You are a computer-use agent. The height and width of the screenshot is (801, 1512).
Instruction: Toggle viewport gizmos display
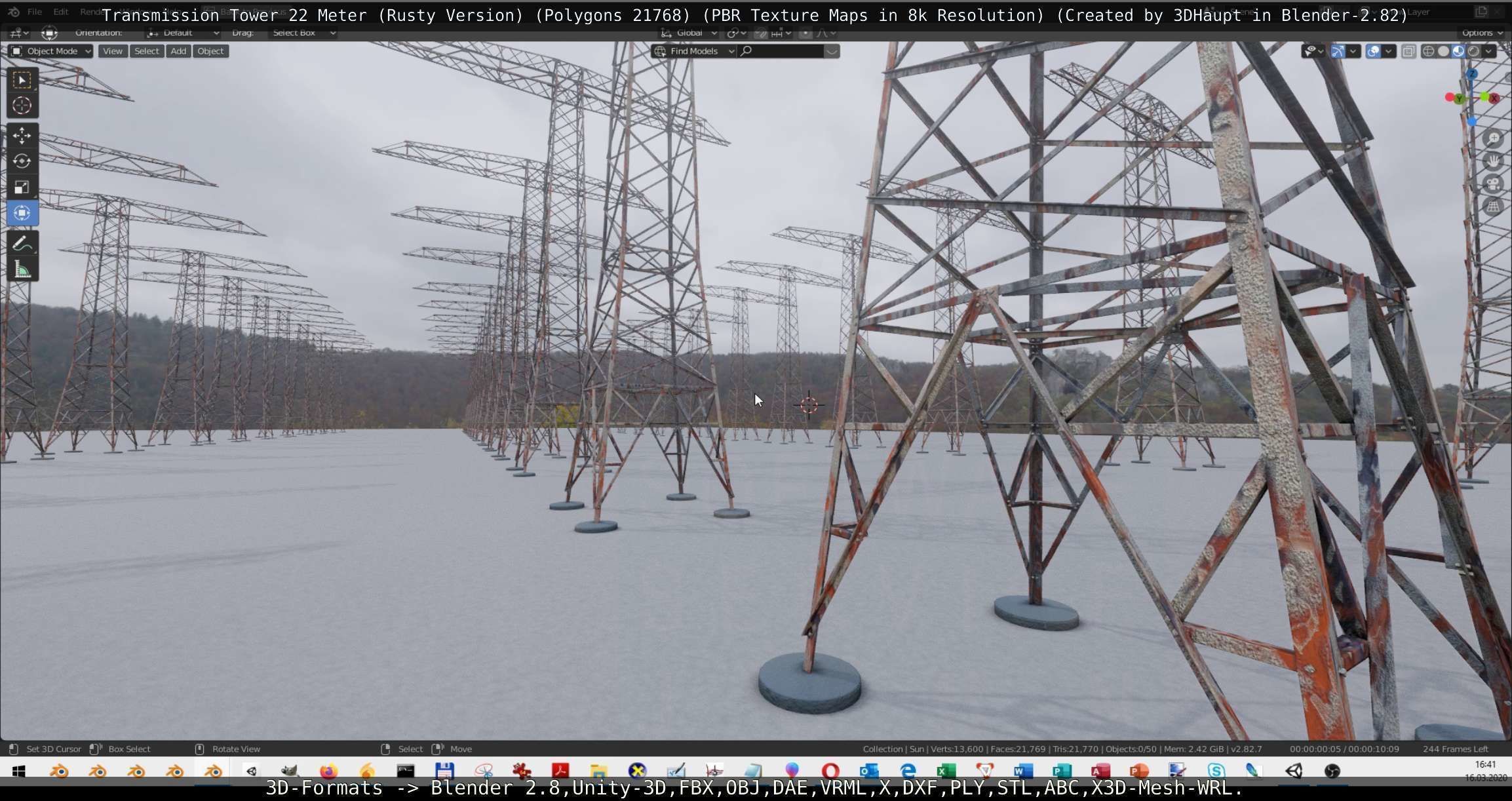pos(1338,51)
